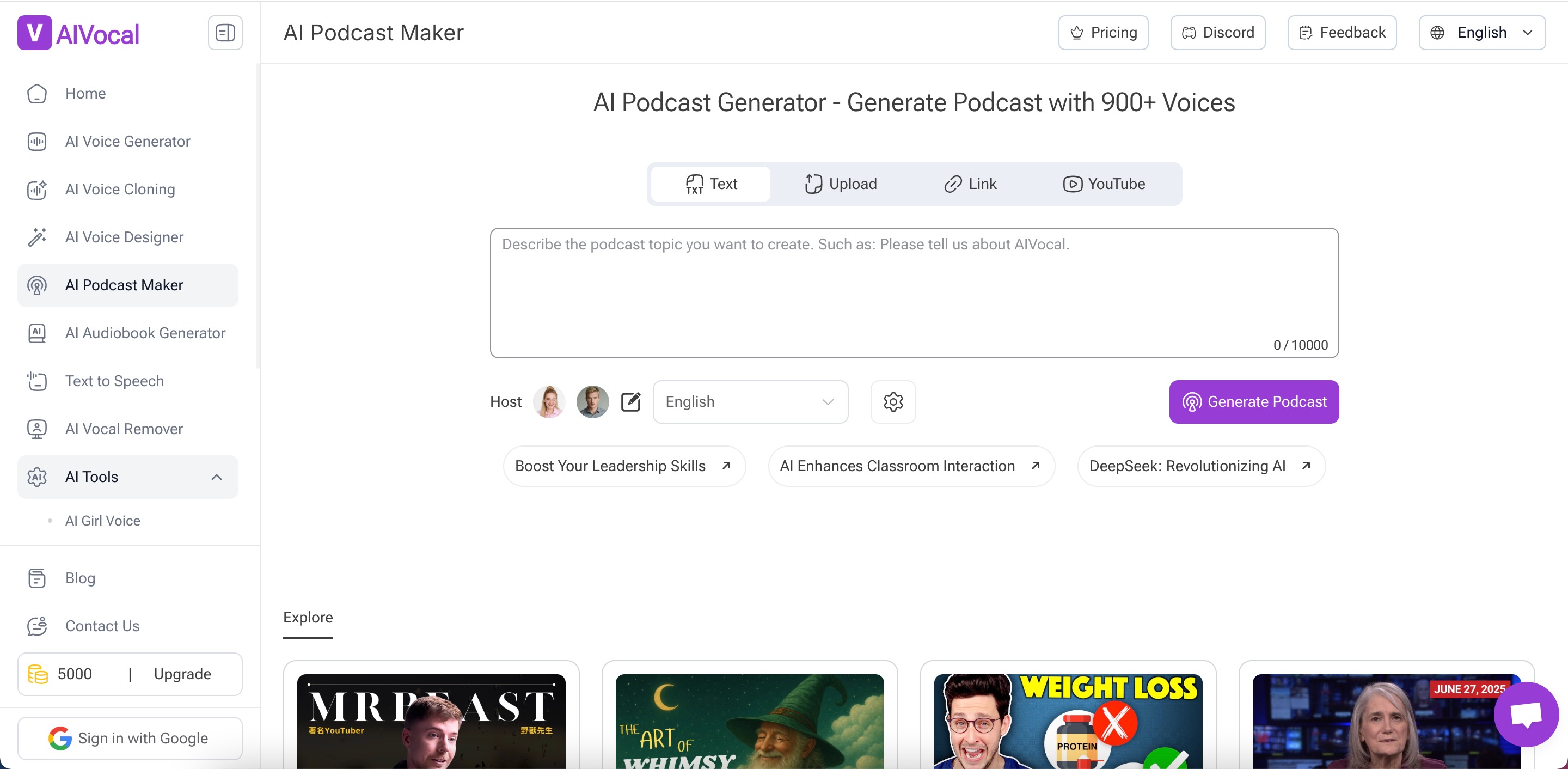
Task: Collapse the AI Tools section chevron
Action: pyautogui.click(x=217, y=477)
